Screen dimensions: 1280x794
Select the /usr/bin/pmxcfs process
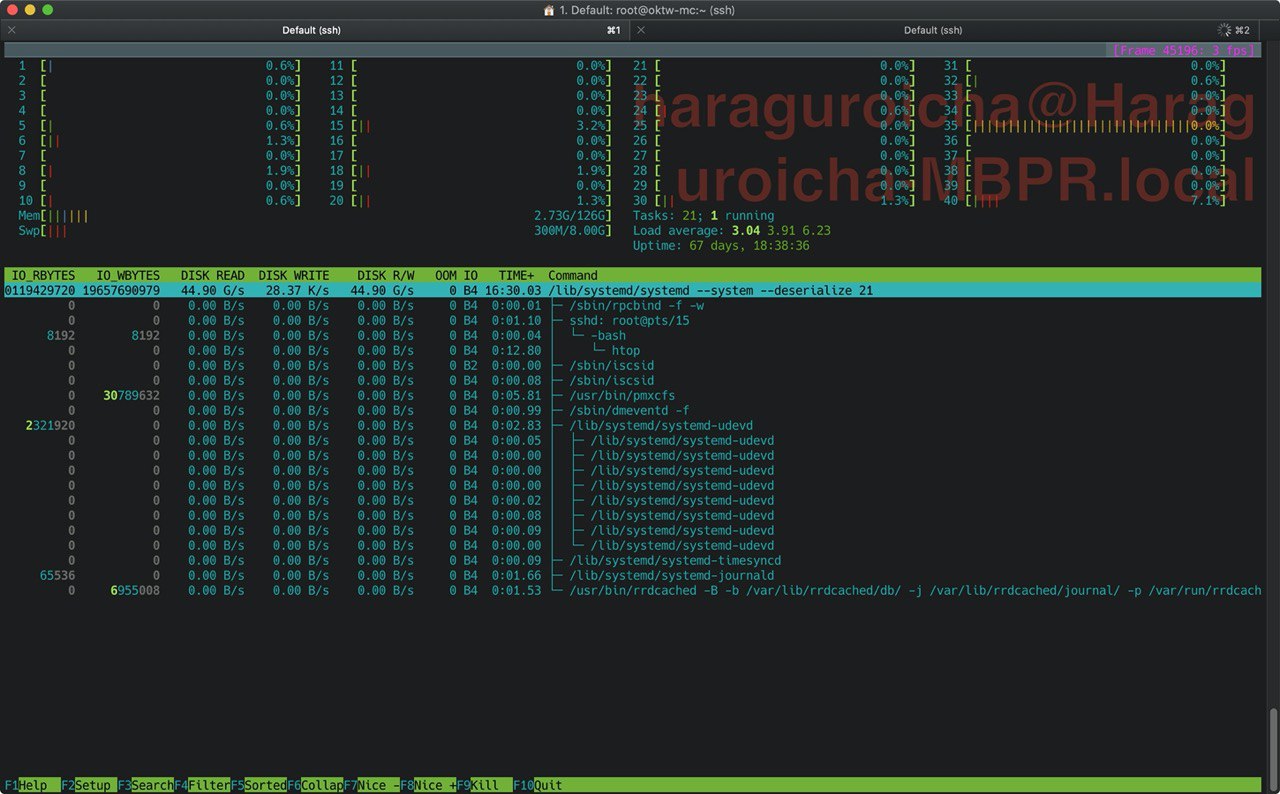[632, 395]
